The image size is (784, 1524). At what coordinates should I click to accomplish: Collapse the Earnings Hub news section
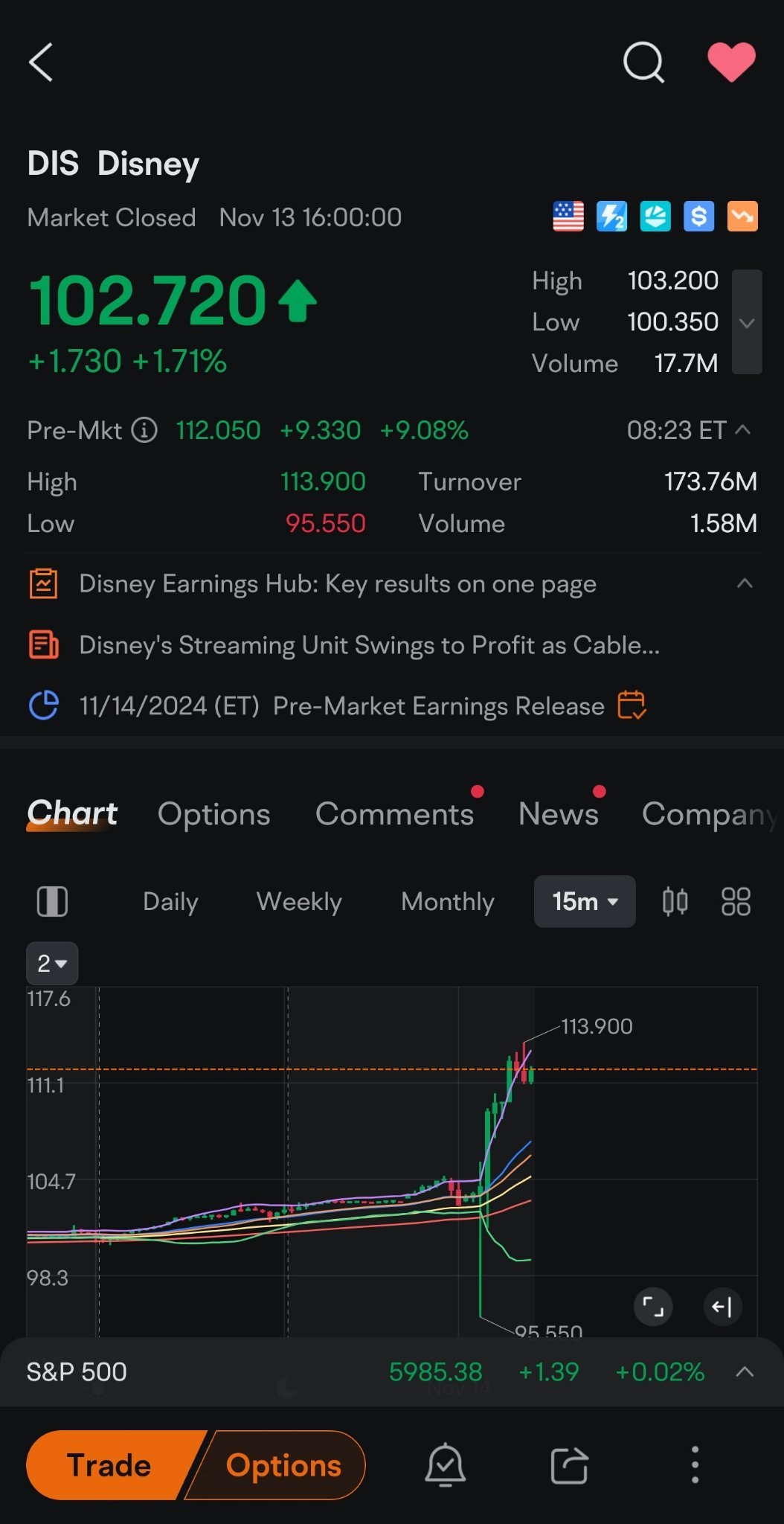click(x=745, y=583)
